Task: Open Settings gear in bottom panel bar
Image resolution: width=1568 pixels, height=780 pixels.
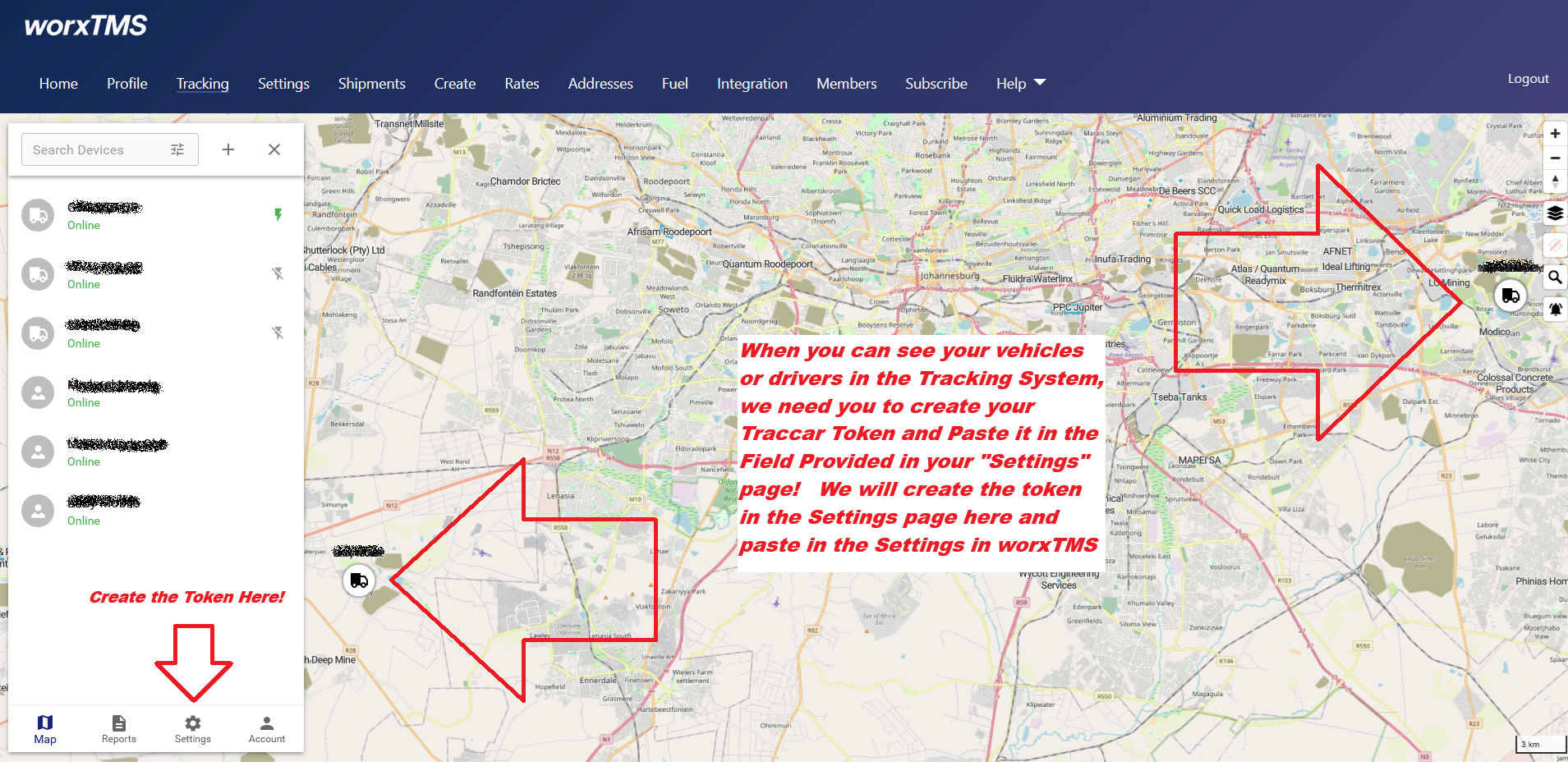Action: [193, 729]
